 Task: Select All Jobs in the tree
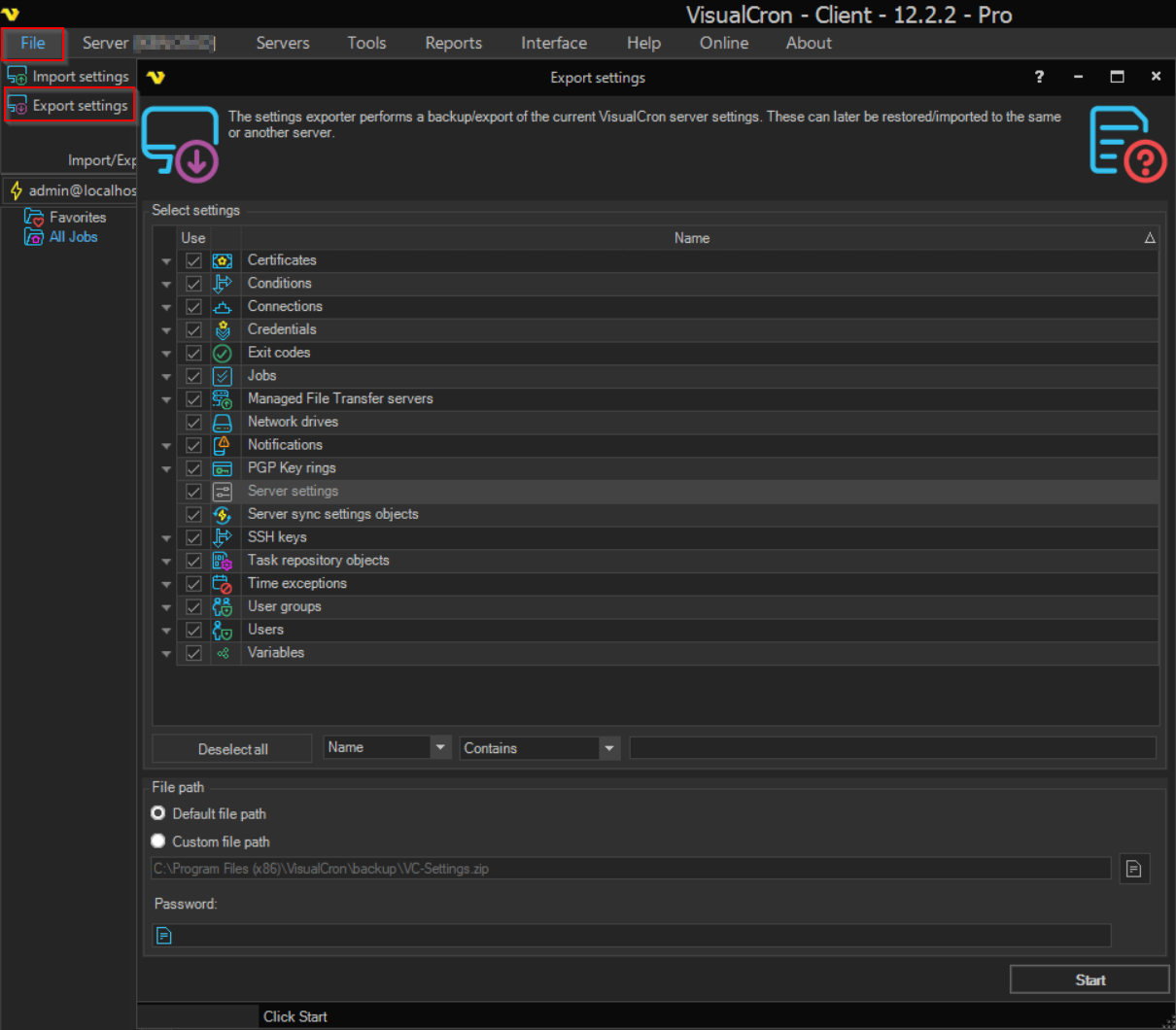(x=73, y=237)
